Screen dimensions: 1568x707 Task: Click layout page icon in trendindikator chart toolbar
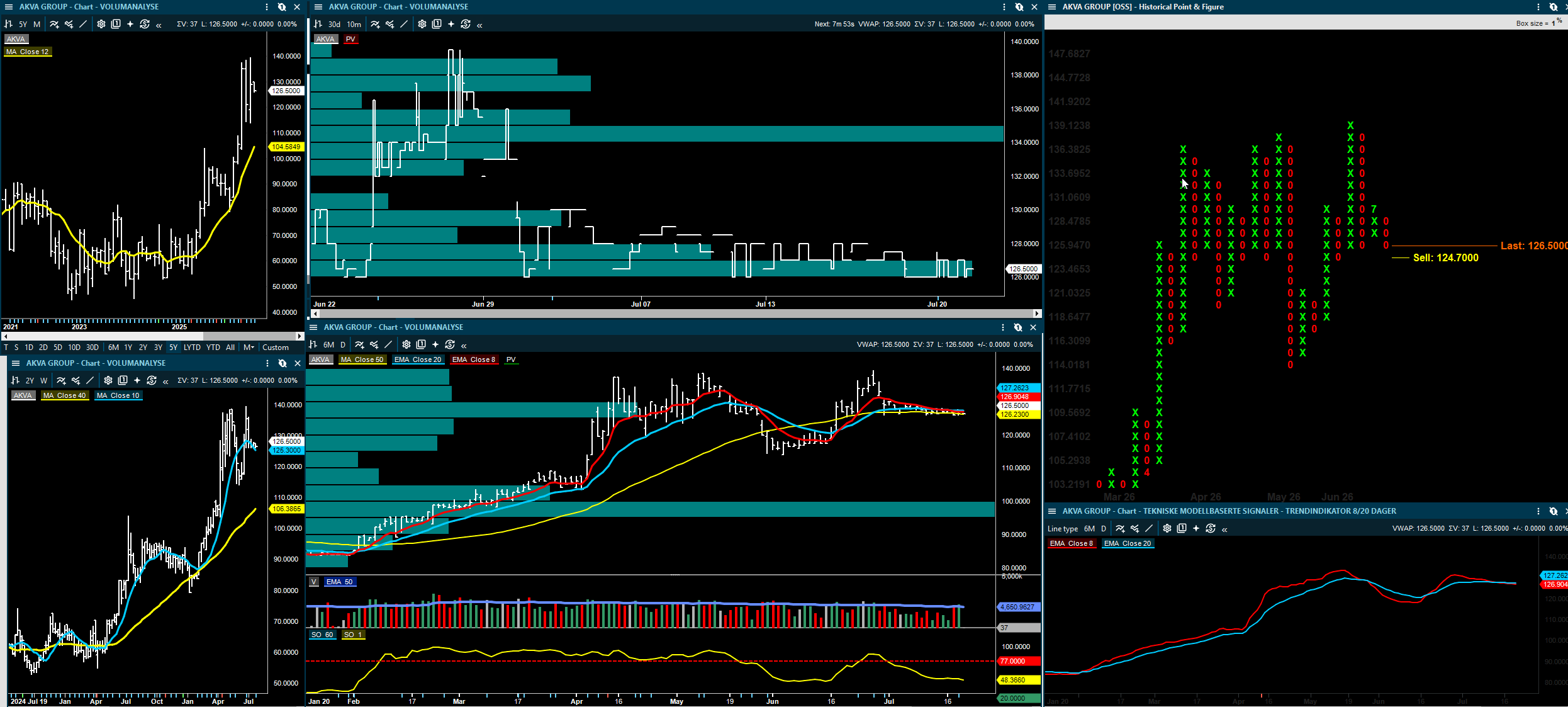click(x=1182, y=529)
